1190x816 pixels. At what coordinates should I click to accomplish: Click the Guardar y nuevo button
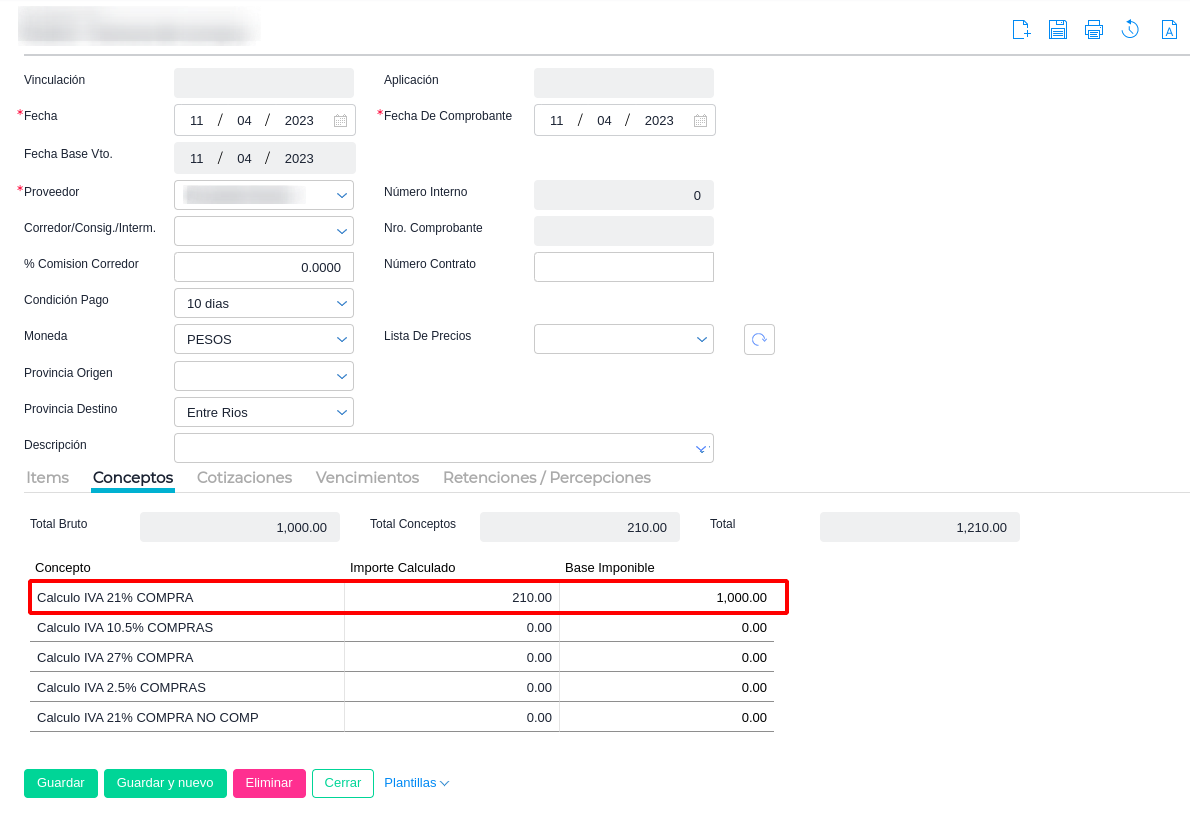165,783
